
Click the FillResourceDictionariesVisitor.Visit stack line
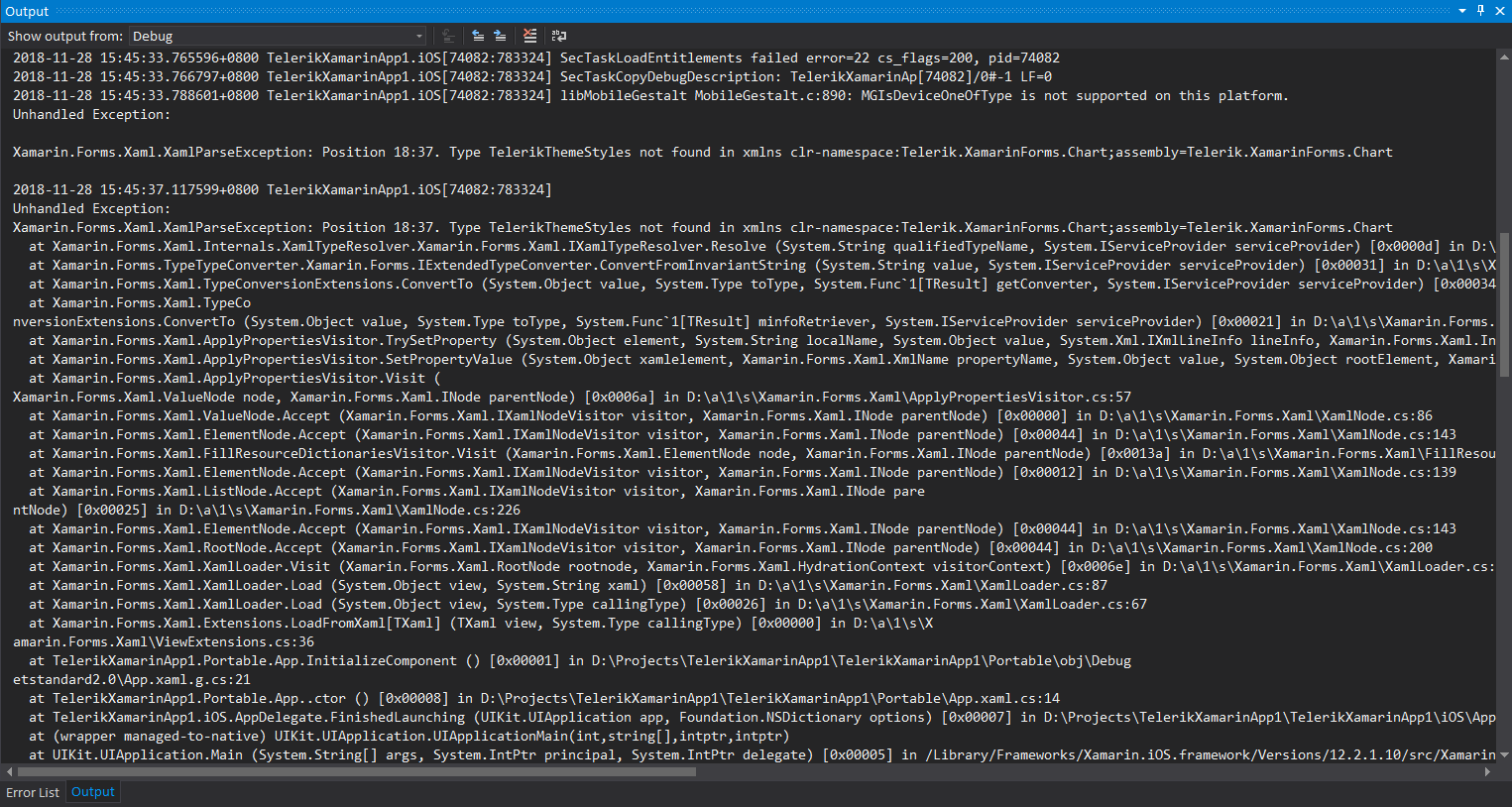[761, 453]
